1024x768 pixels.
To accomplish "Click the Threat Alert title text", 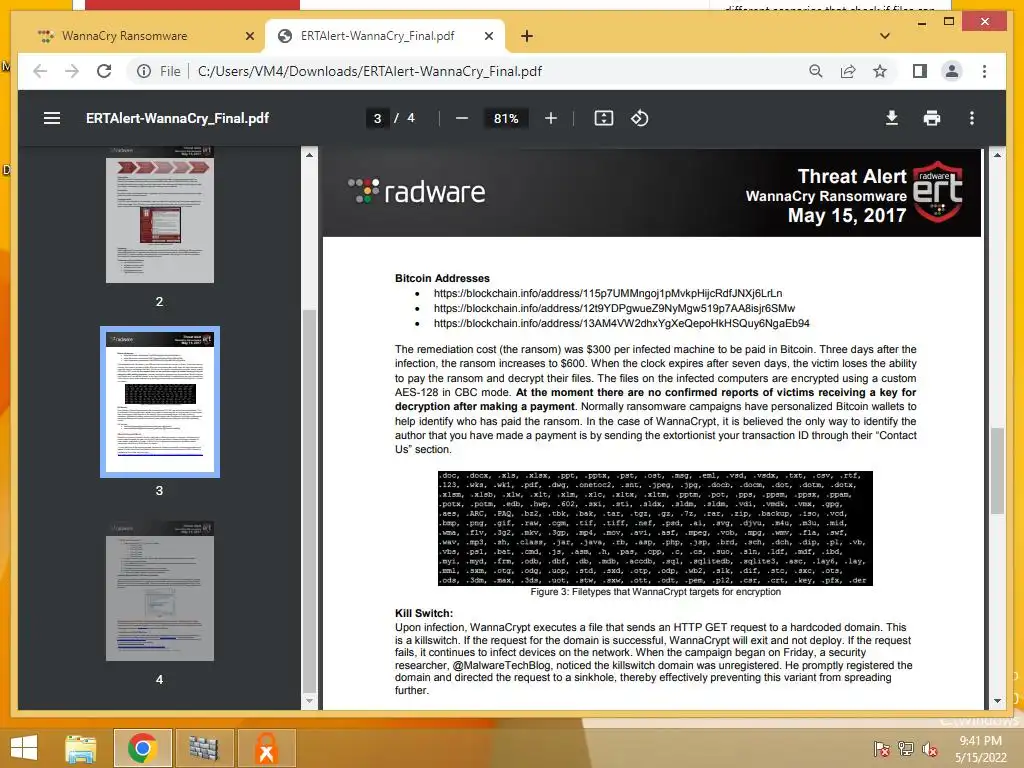I will click(x=852, y=176).
